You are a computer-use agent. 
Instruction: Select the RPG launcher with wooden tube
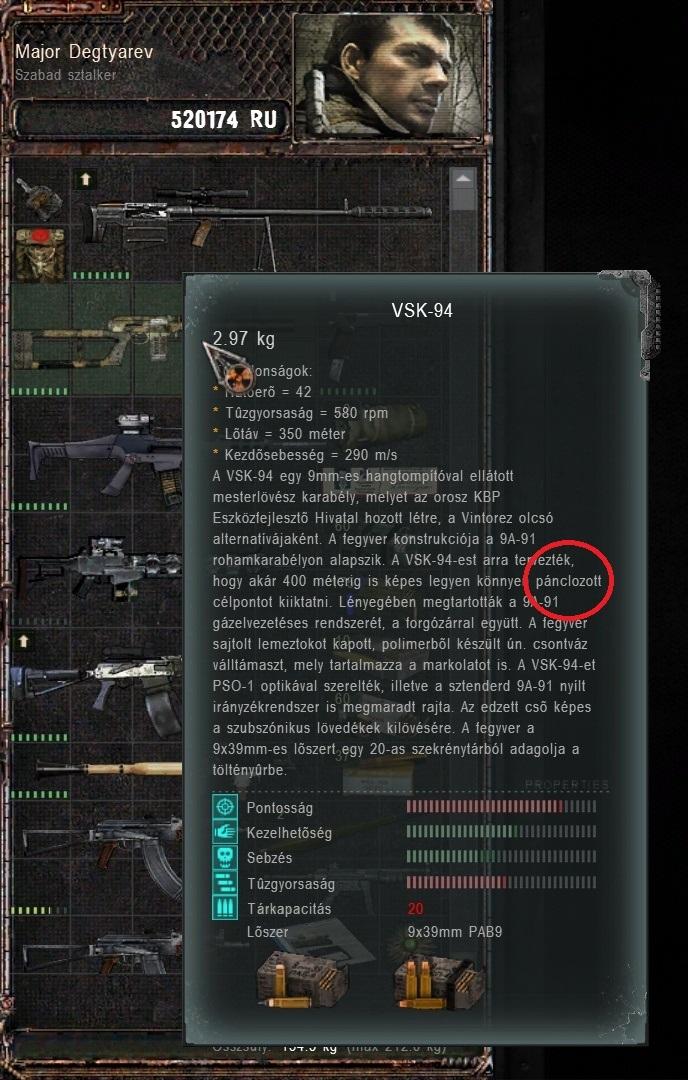[x=108, y=769]
